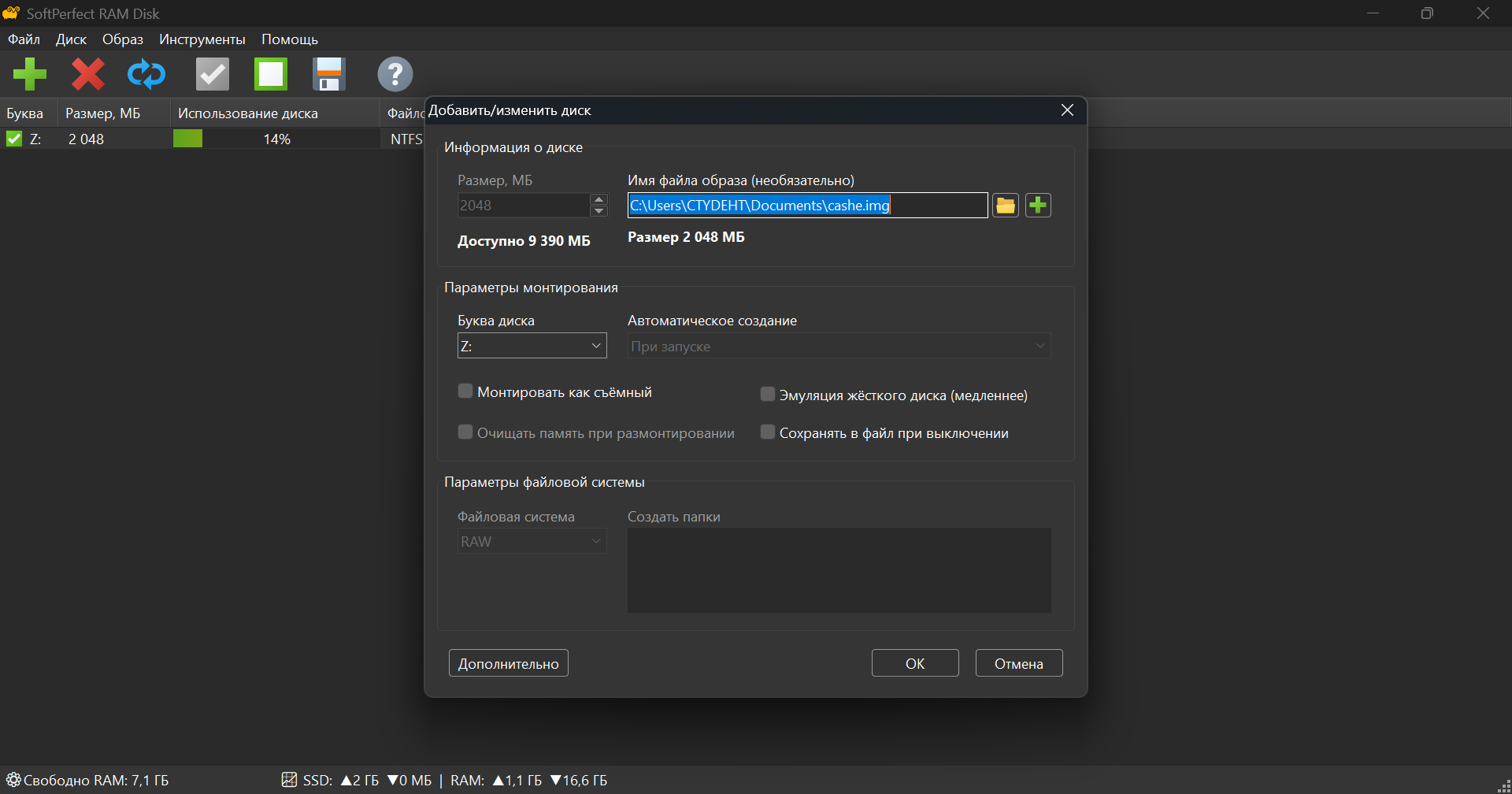This screenshot has width=1512, height=794.
Task: Open the Диск menu
Action: click(x=72, y=39)
